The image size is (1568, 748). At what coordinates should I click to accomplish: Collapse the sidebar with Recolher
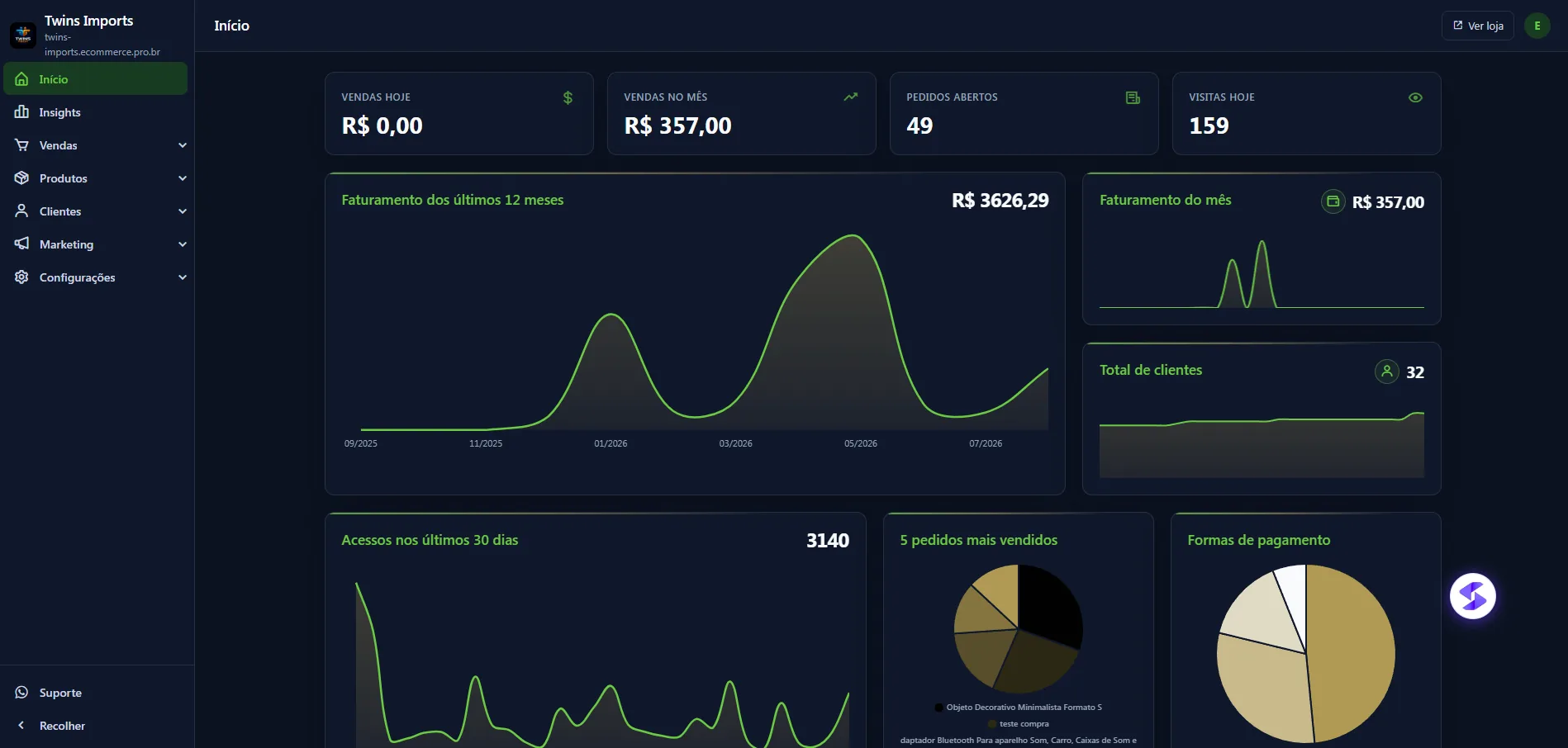pos(96,726)
